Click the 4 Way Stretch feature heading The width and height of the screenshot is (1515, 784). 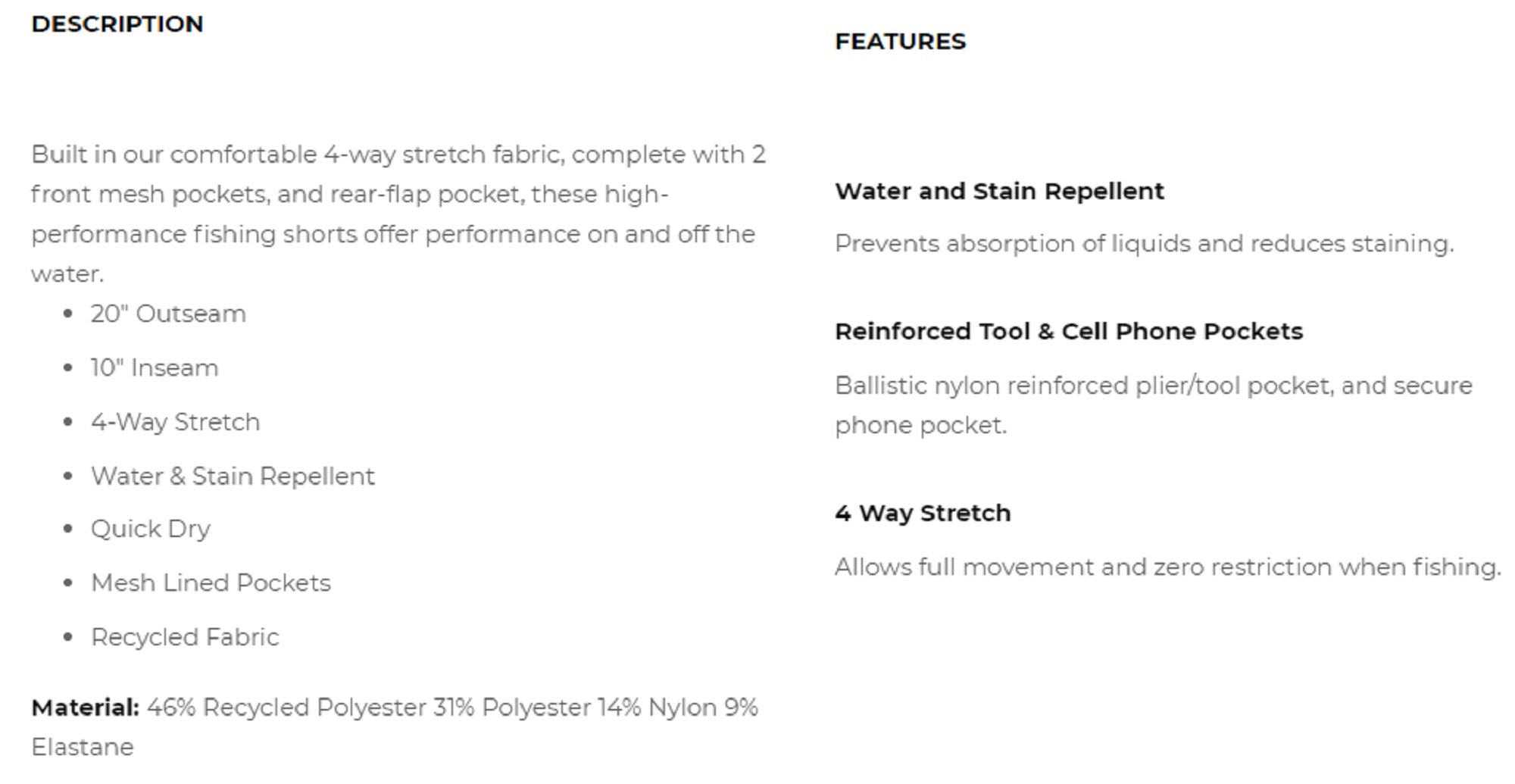pos(923,514)
